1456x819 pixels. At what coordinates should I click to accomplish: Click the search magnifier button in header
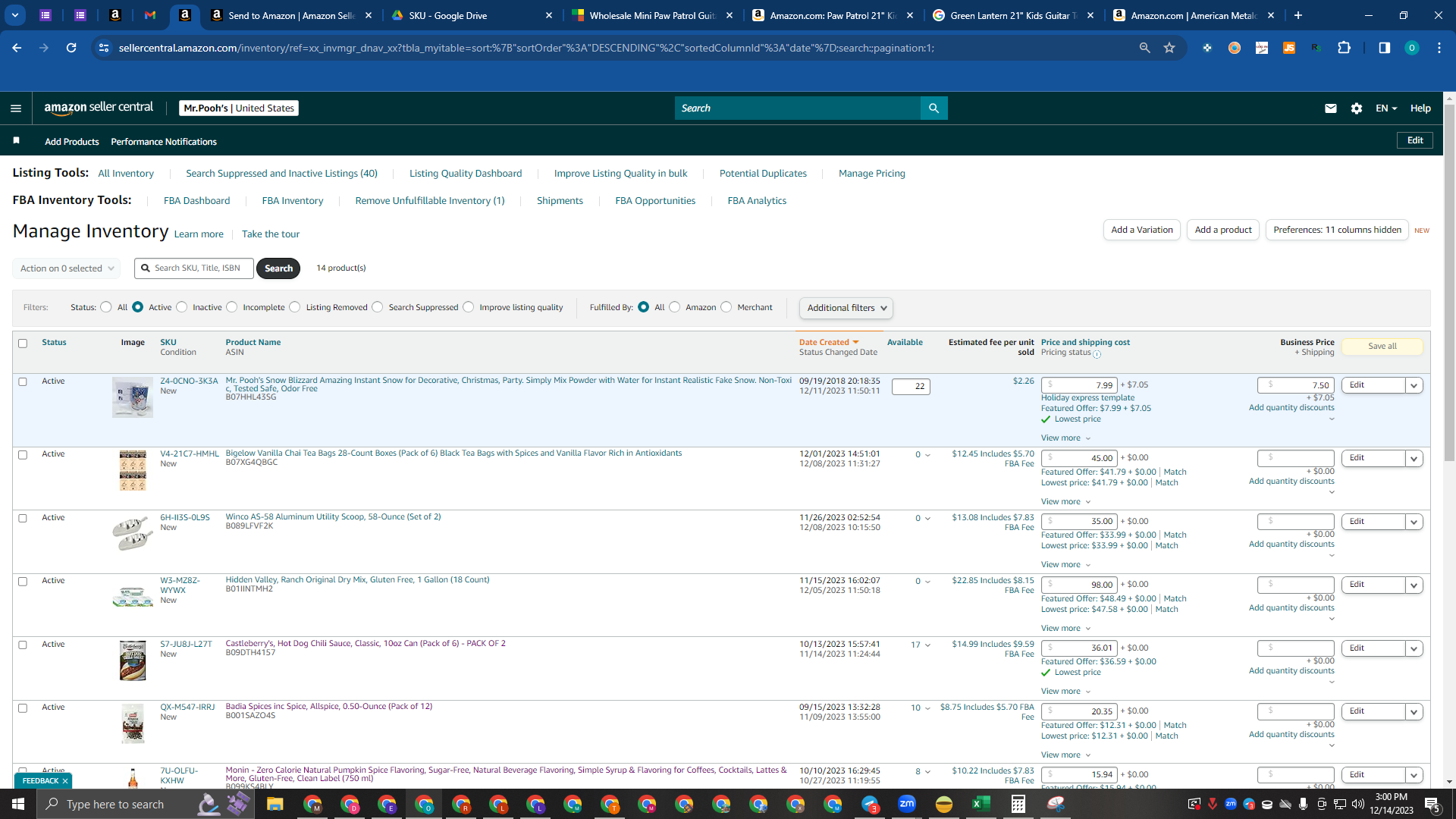coord(934,108)
